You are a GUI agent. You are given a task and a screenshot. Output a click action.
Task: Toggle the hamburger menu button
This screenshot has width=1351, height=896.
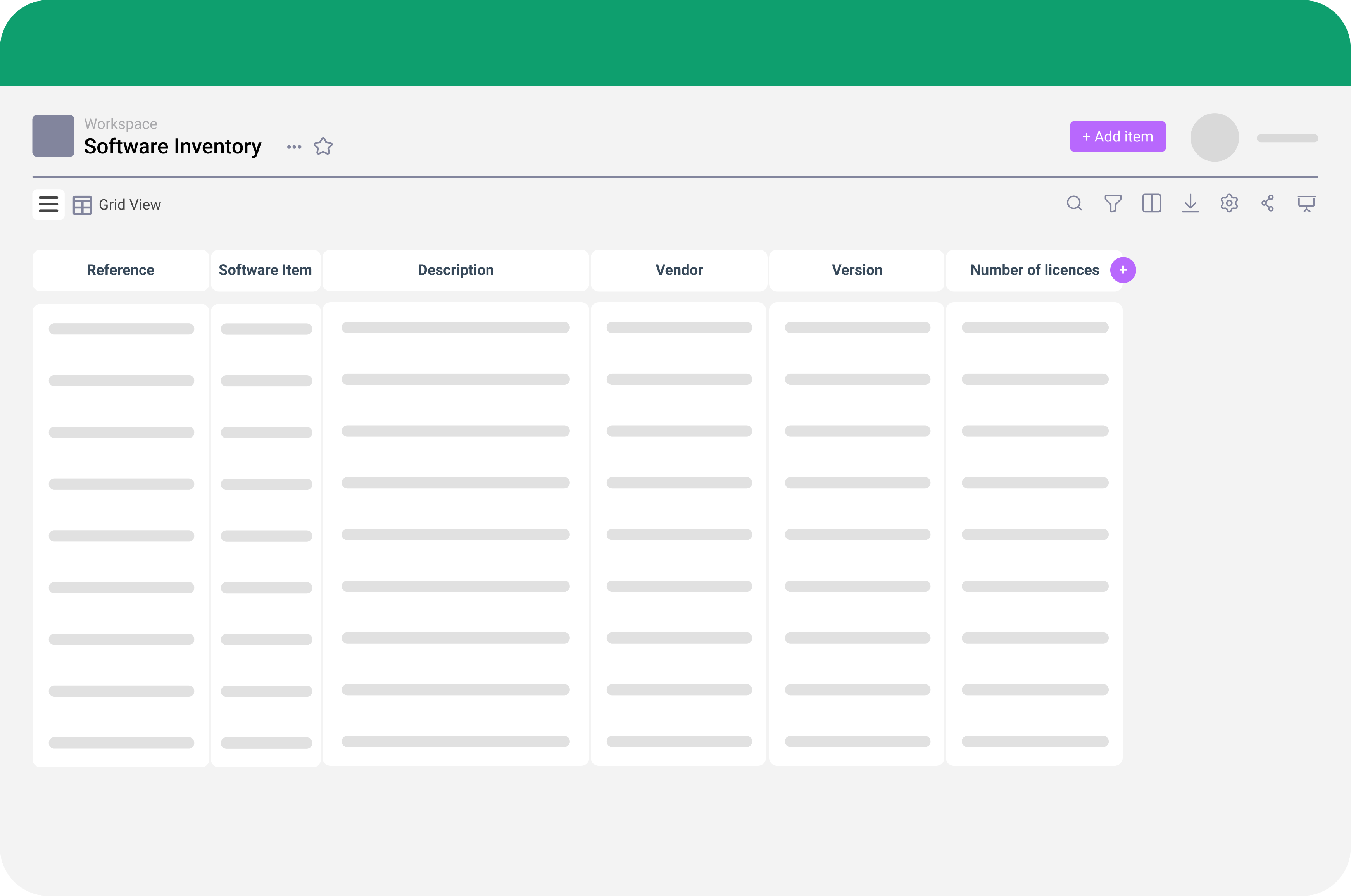coord(48,205)
